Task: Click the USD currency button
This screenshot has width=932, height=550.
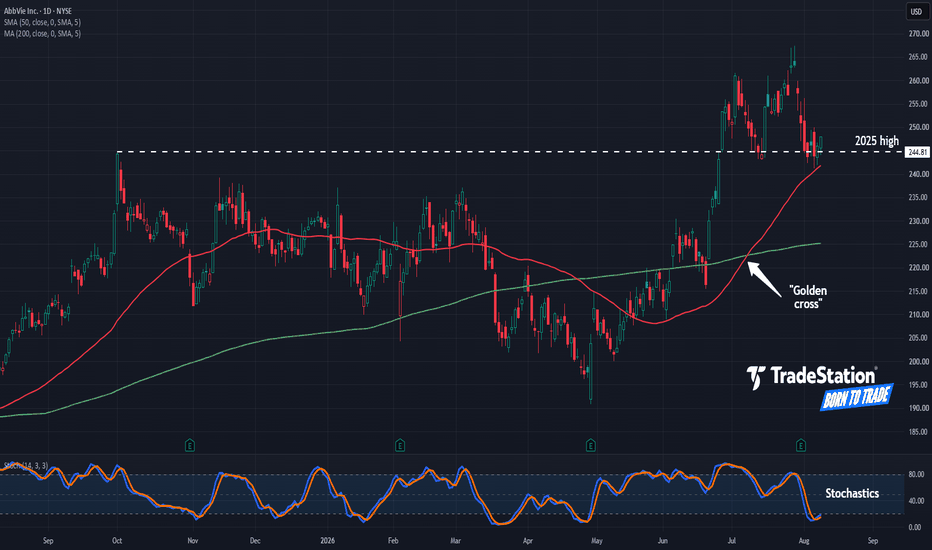Action: 917,11
